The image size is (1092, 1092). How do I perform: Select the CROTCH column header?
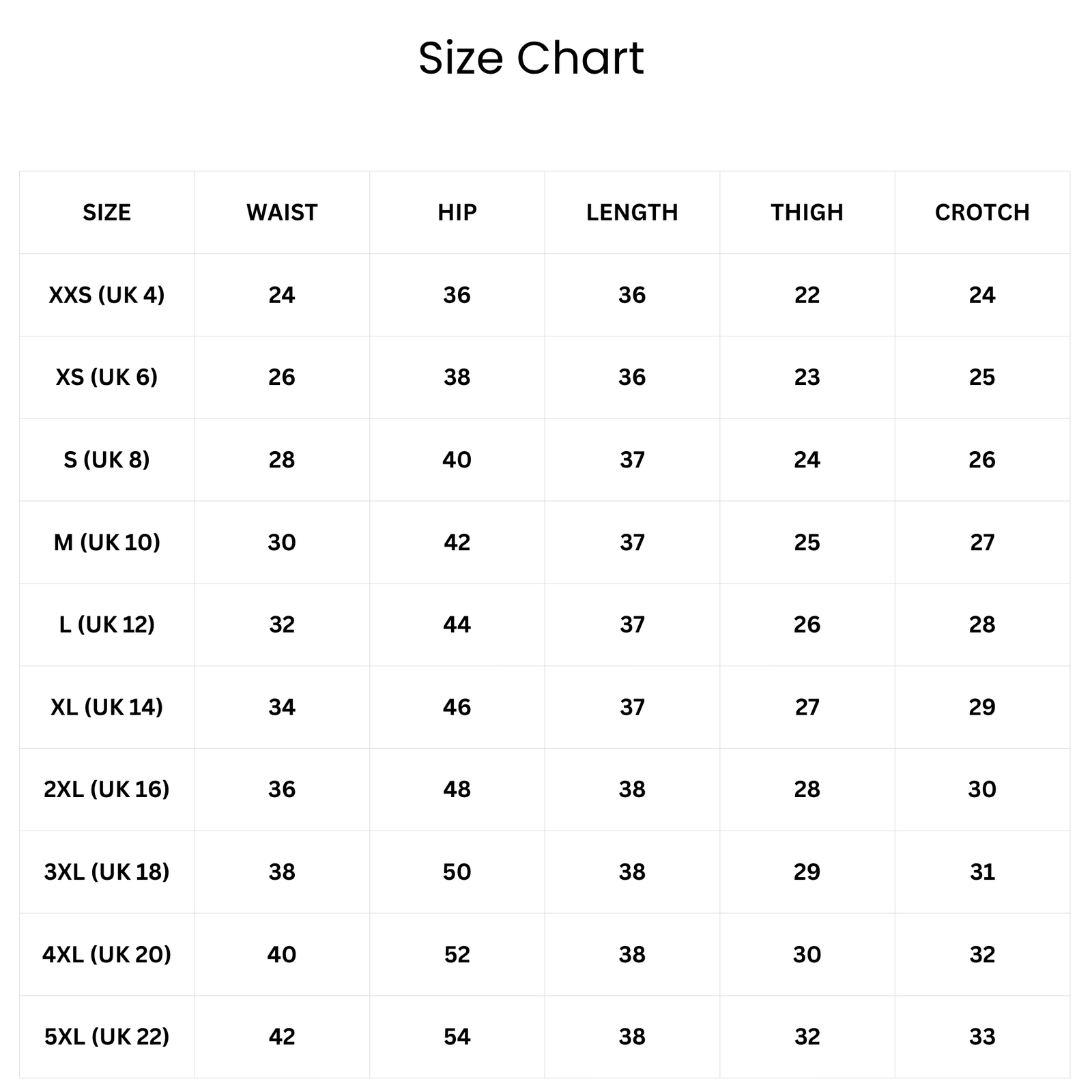(982, 212)
